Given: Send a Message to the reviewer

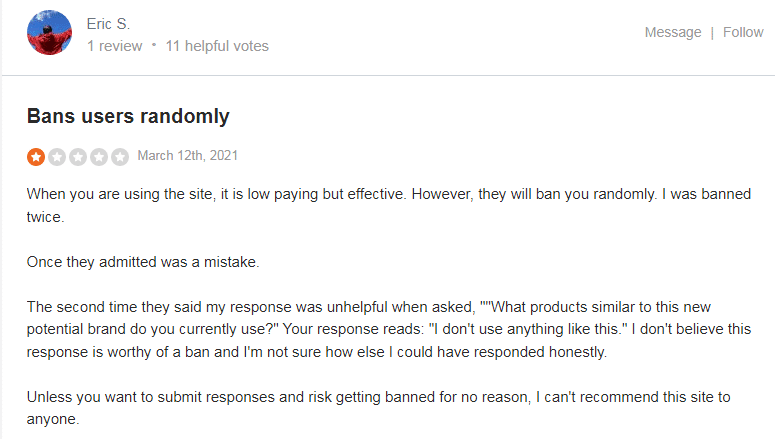Looking at the screenshot, I should tap(673, 32).
